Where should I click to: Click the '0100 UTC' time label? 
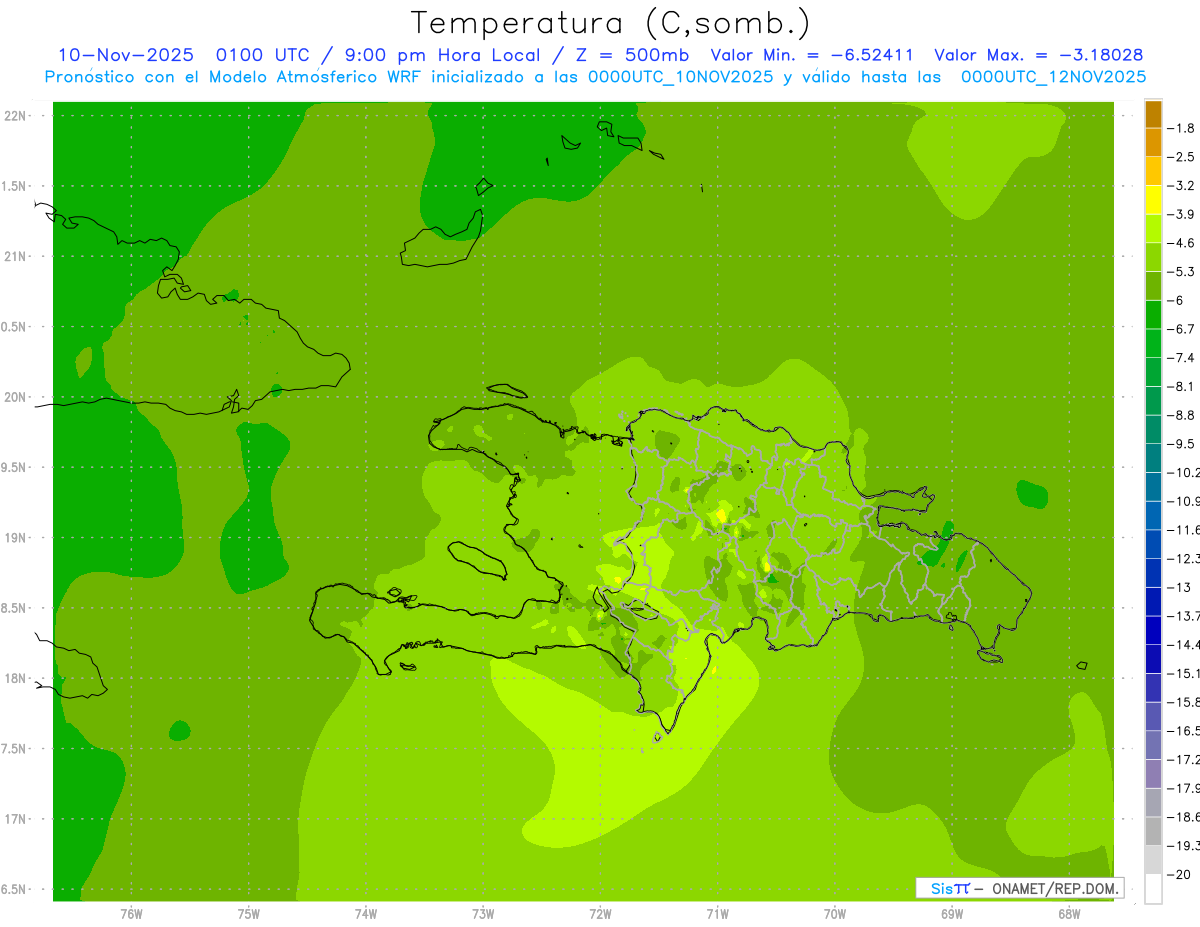(x=263, y=55)
